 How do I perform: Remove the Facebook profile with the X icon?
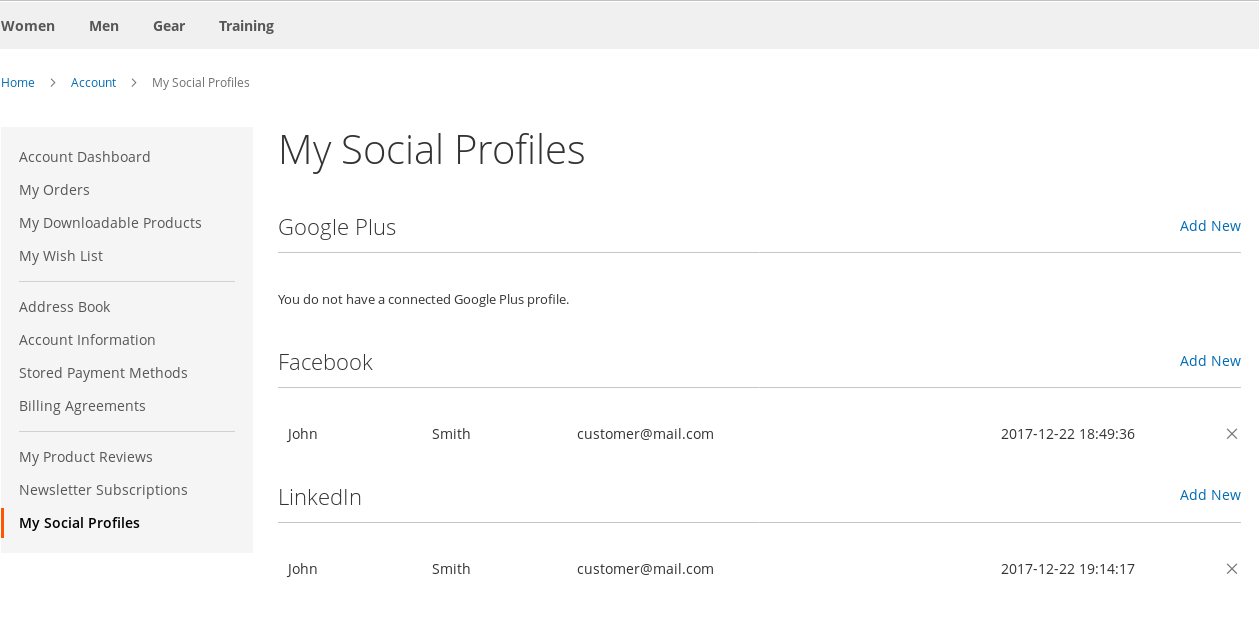pos(1232,434)
